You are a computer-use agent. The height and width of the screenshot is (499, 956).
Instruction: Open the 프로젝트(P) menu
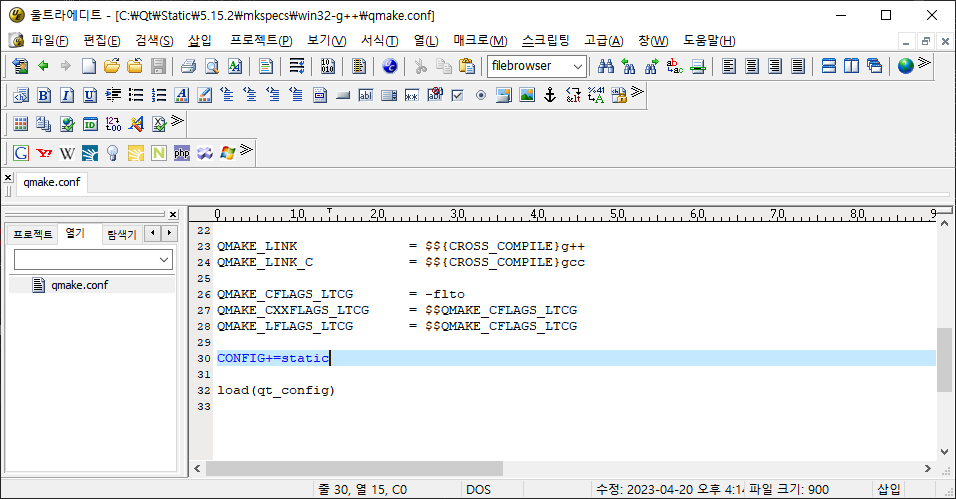(x=261, y=40)
